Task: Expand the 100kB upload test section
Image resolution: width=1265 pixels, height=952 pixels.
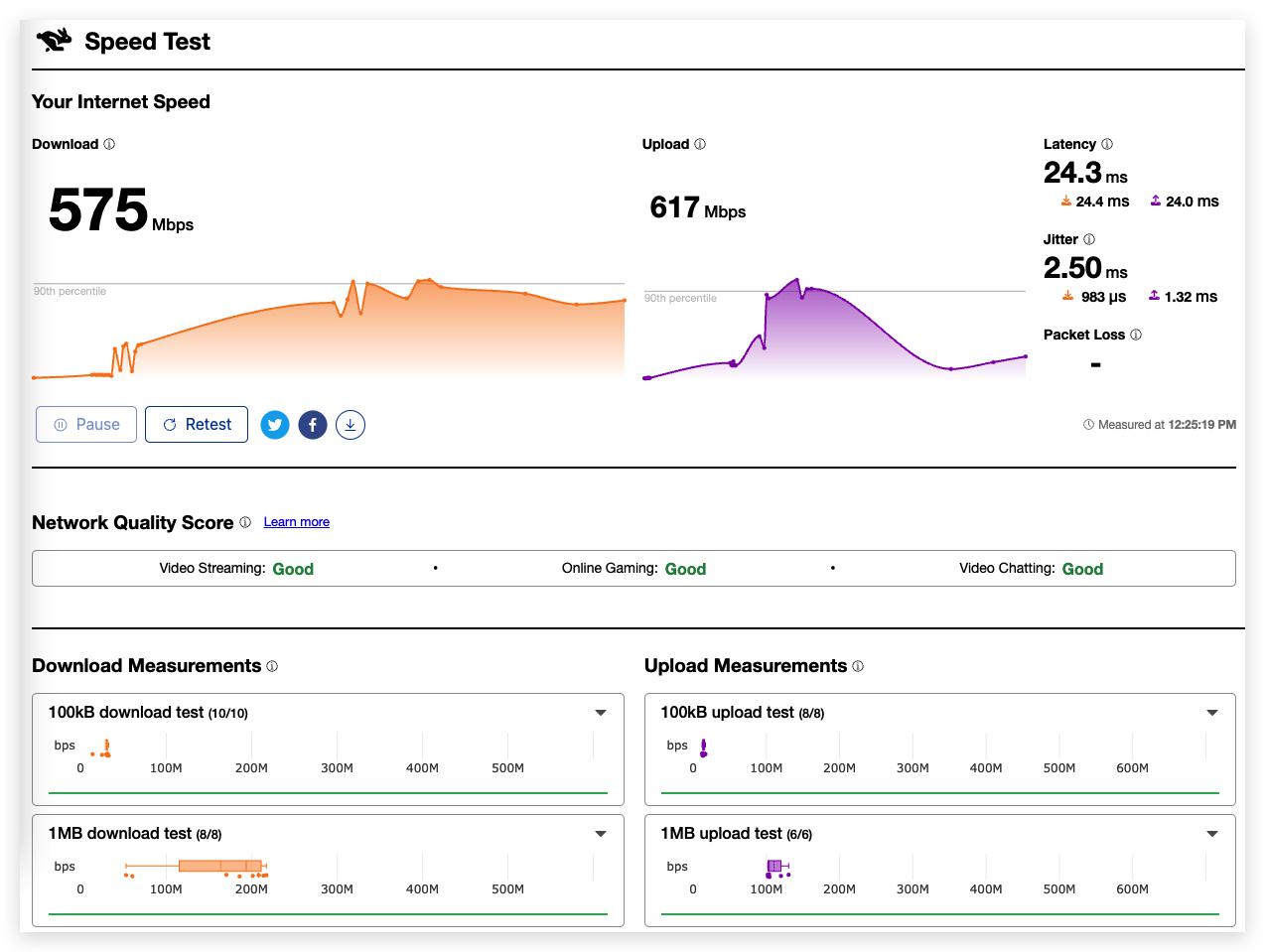Action: pyautogui.click(x=1212, y=713)
